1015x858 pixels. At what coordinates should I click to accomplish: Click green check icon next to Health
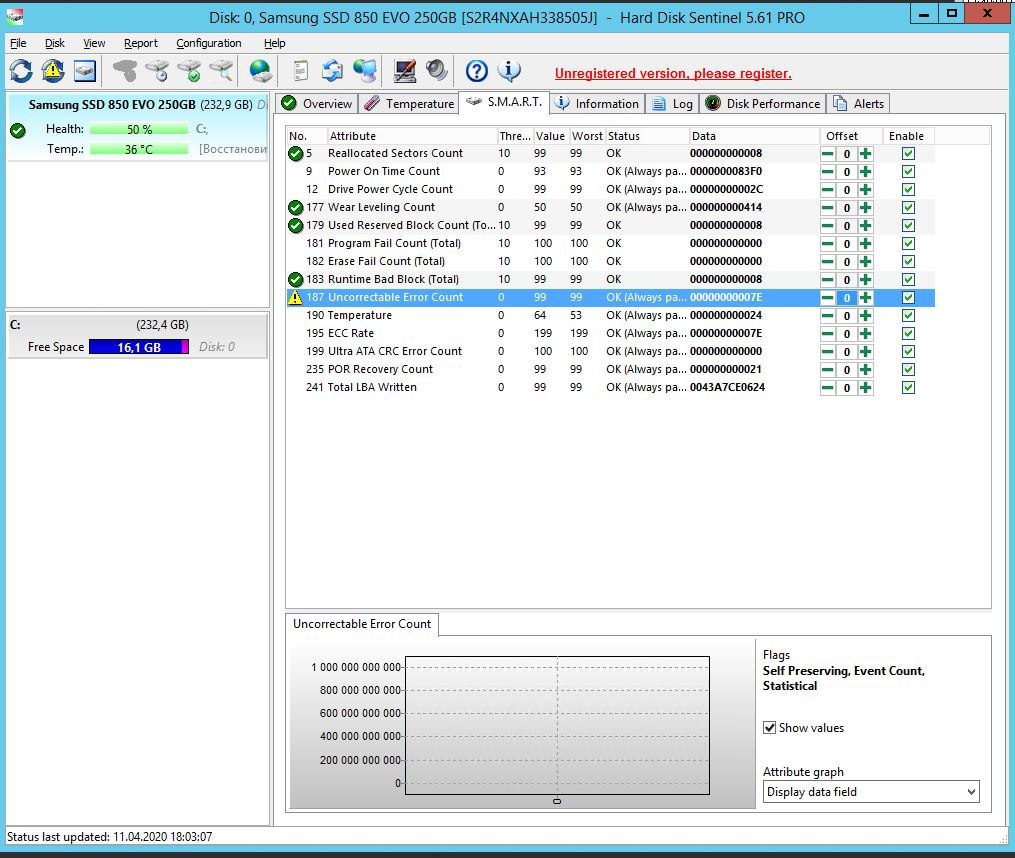18,131
